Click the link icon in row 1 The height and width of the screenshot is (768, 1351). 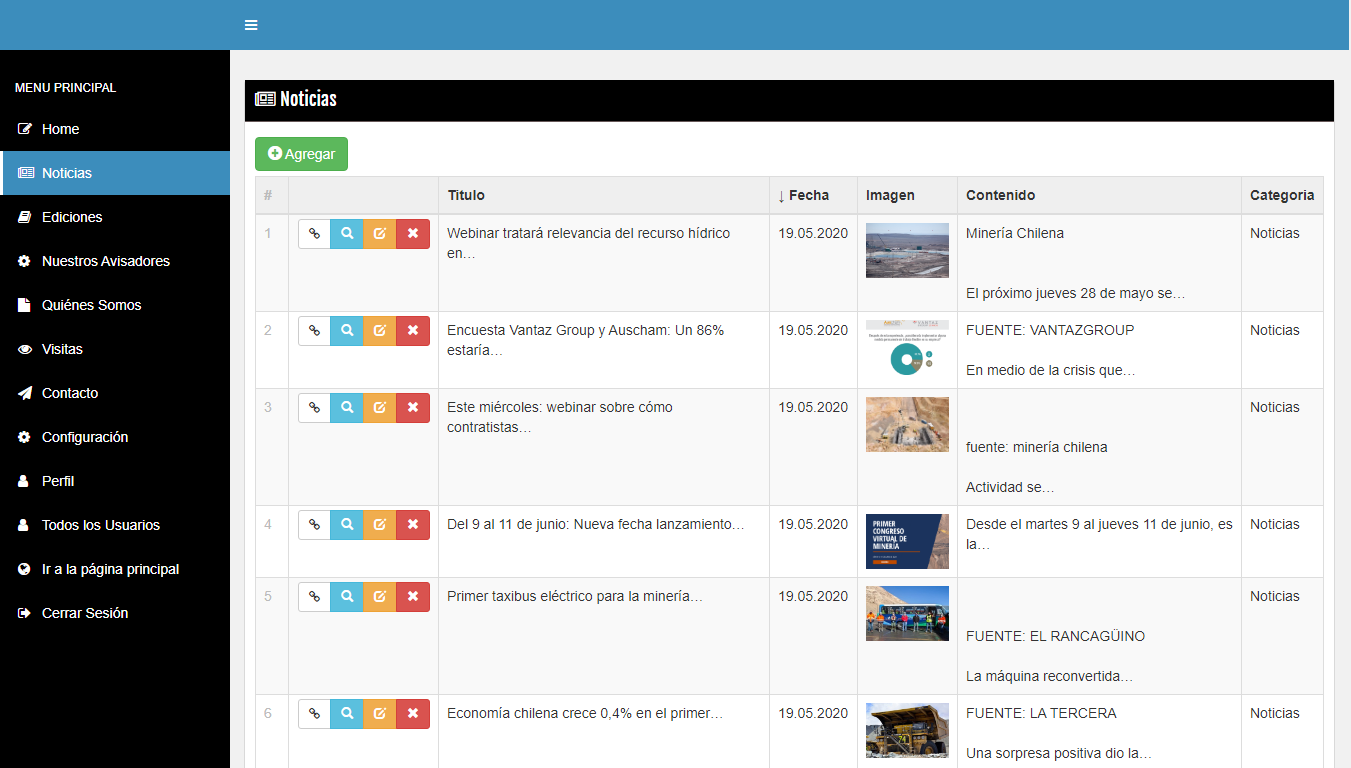[x=314, y=234]
